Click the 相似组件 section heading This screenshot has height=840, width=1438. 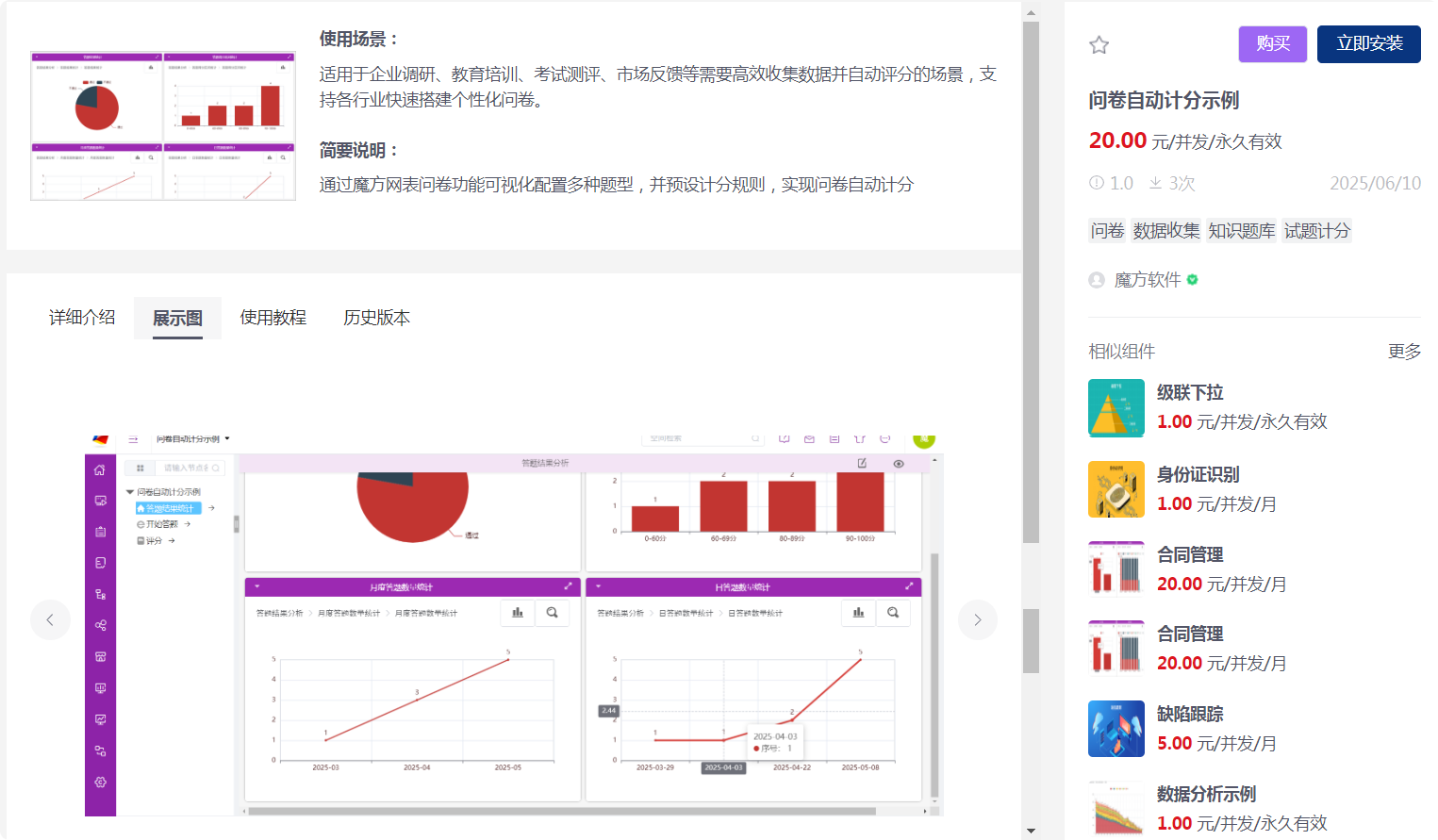1122,352
